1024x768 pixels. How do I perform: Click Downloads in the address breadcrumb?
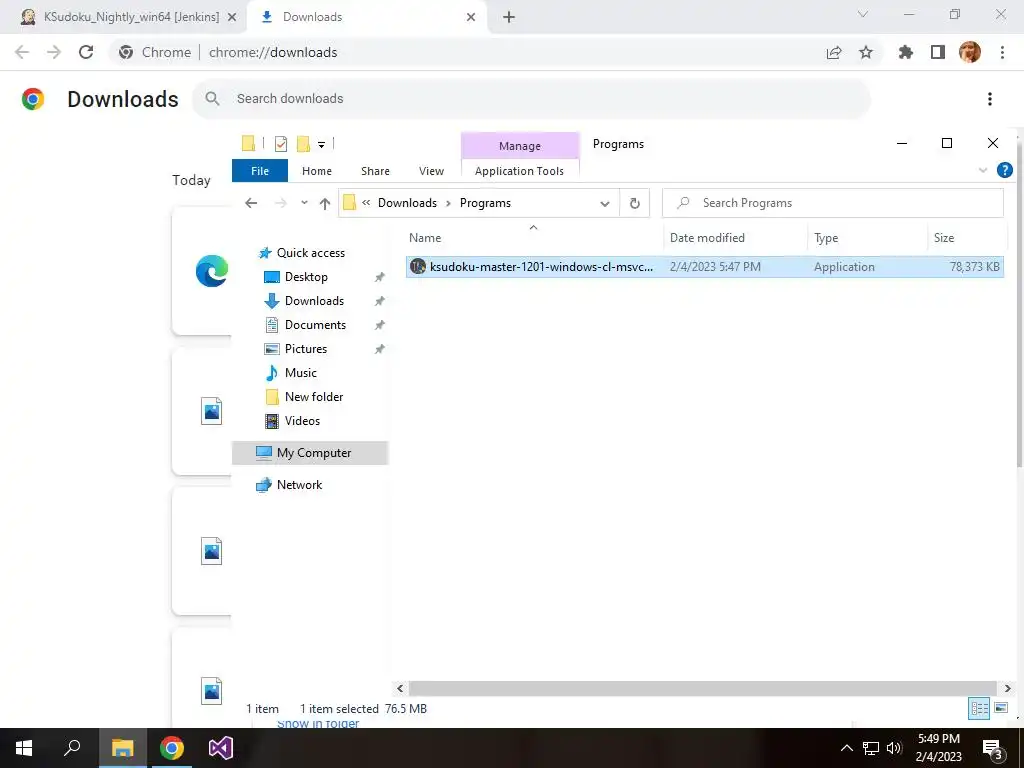408,203
